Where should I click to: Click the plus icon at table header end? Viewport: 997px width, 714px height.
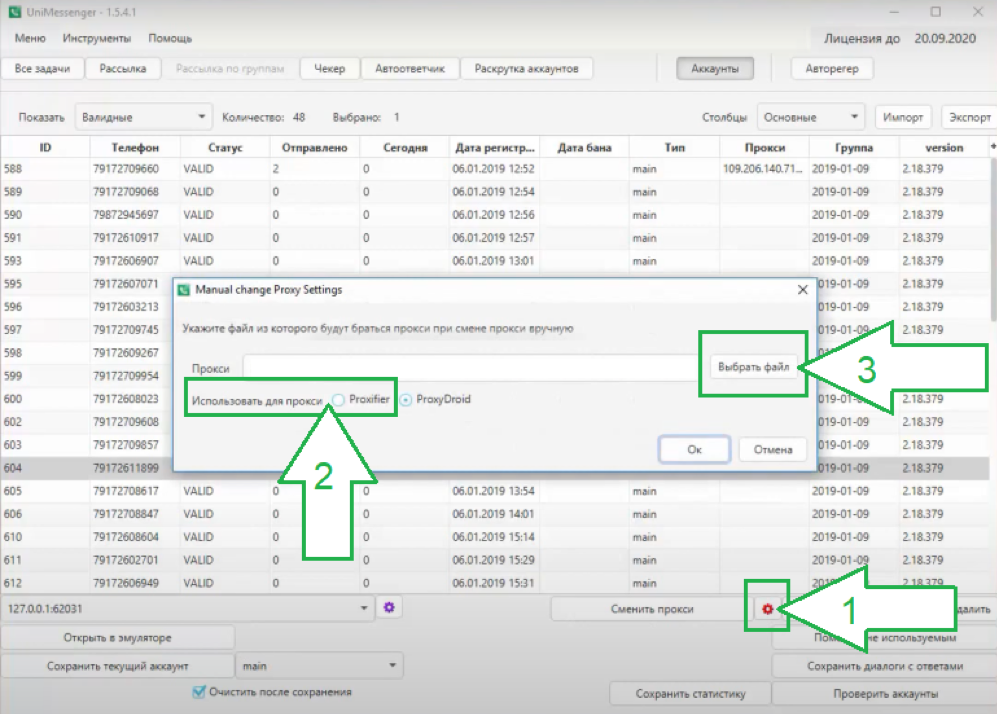[993, 147]
